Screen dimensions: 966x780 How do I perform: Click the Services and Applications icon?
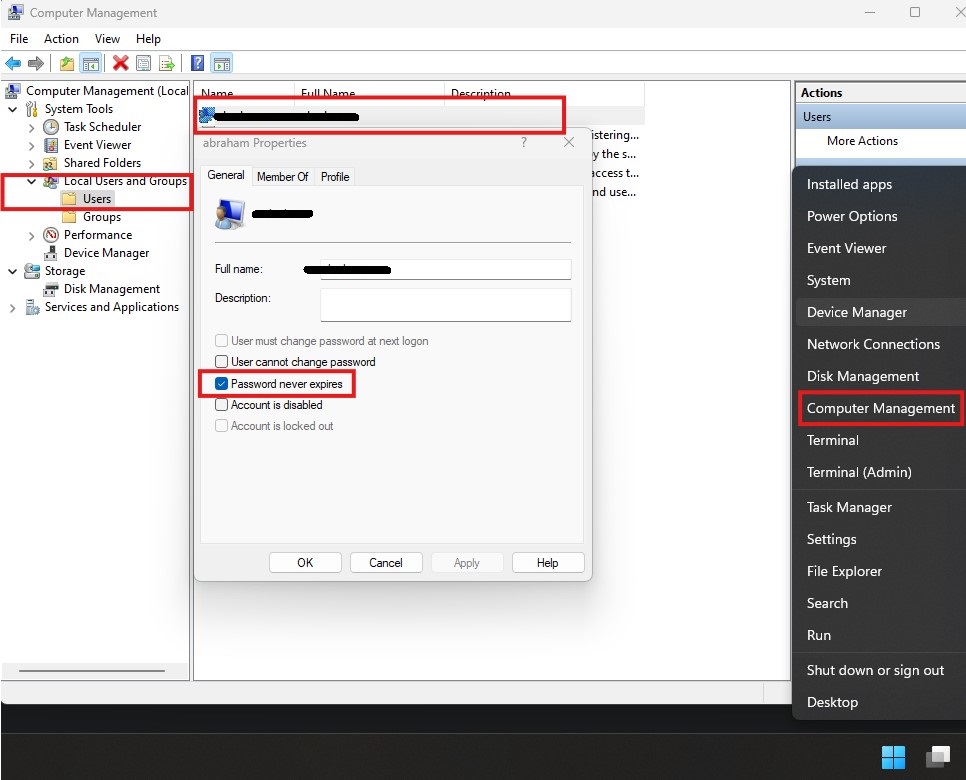tap(32, 307)
